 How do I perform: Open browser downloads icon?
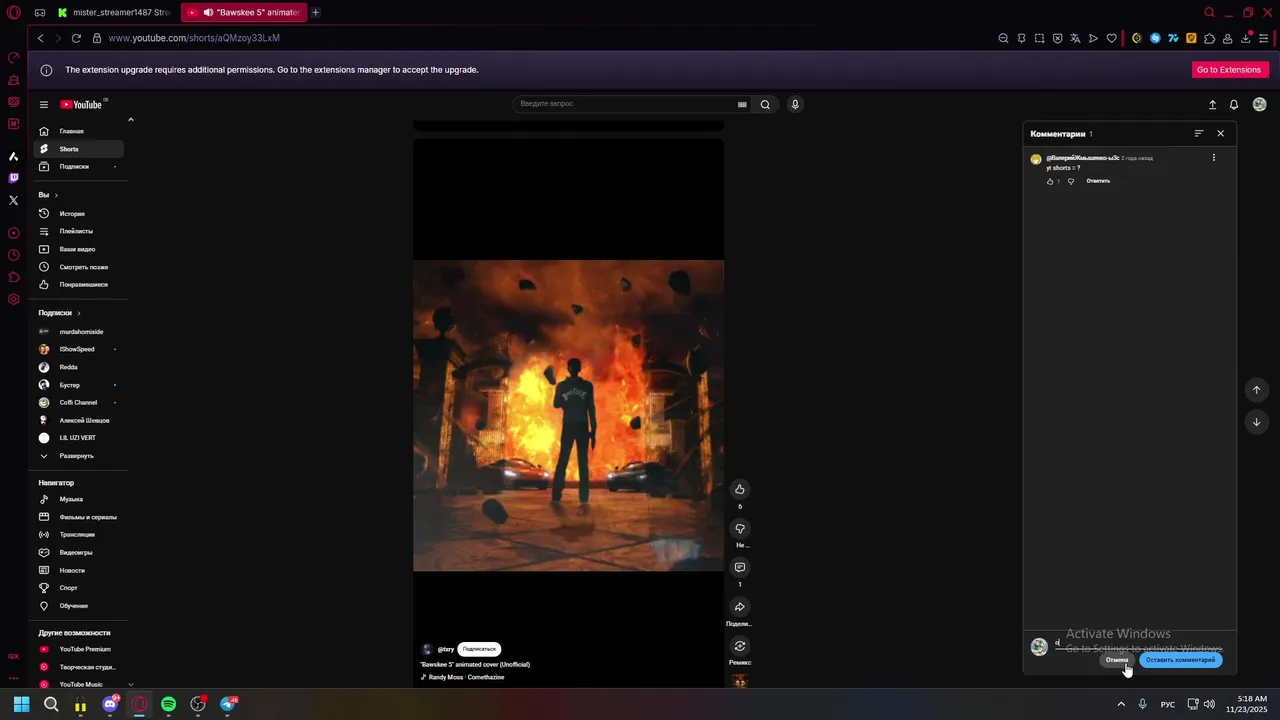(x=1246, y=38)
